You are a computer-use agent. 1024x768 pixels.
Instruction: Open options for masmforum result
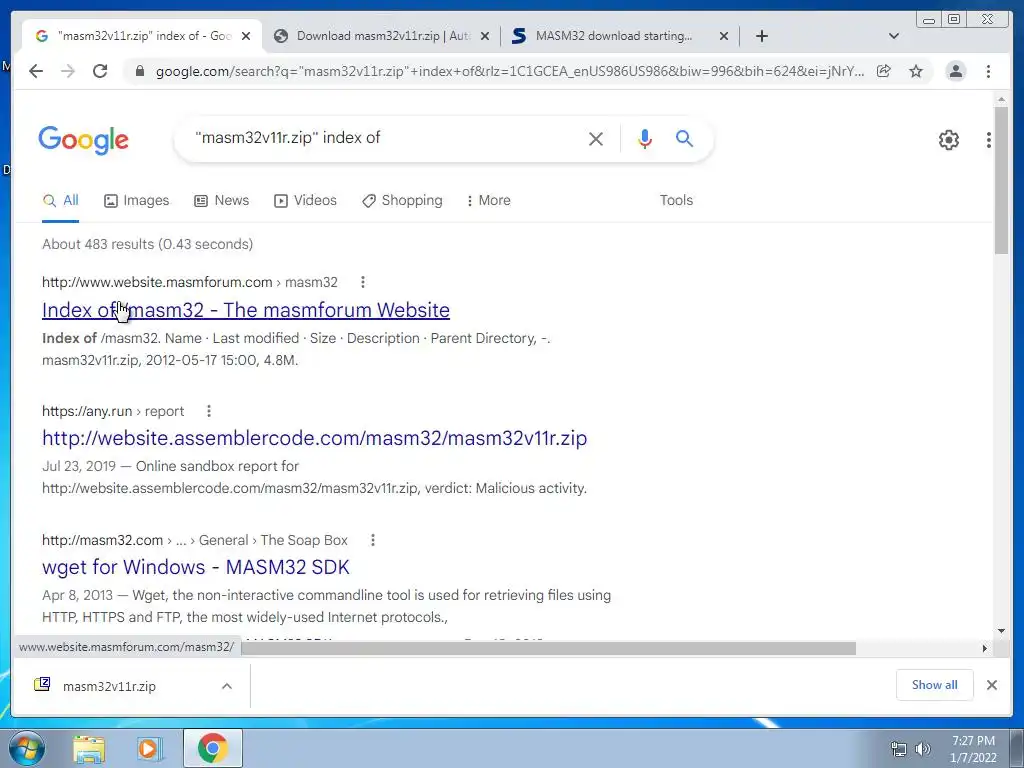click(362, 282)
